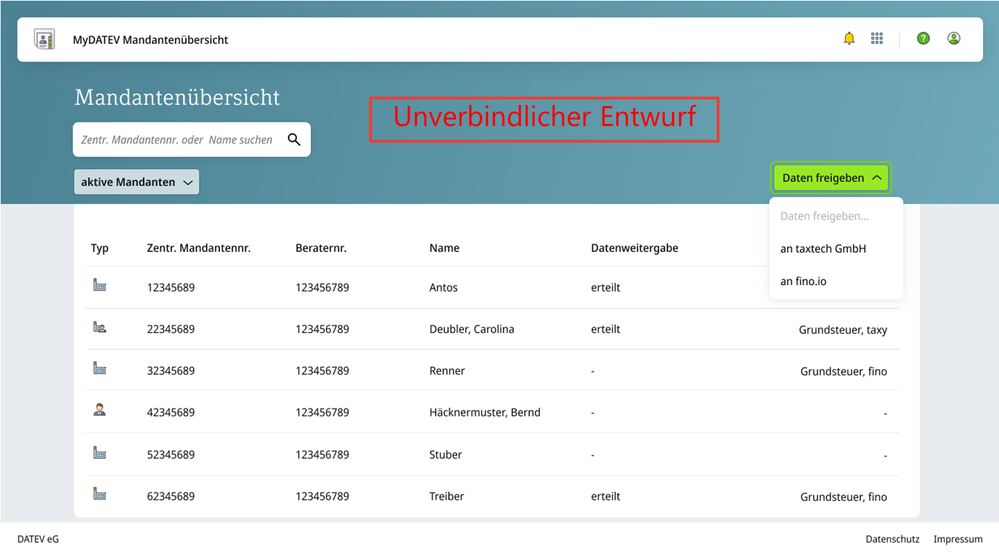Click the name Stuber

[x=445, y=454]
